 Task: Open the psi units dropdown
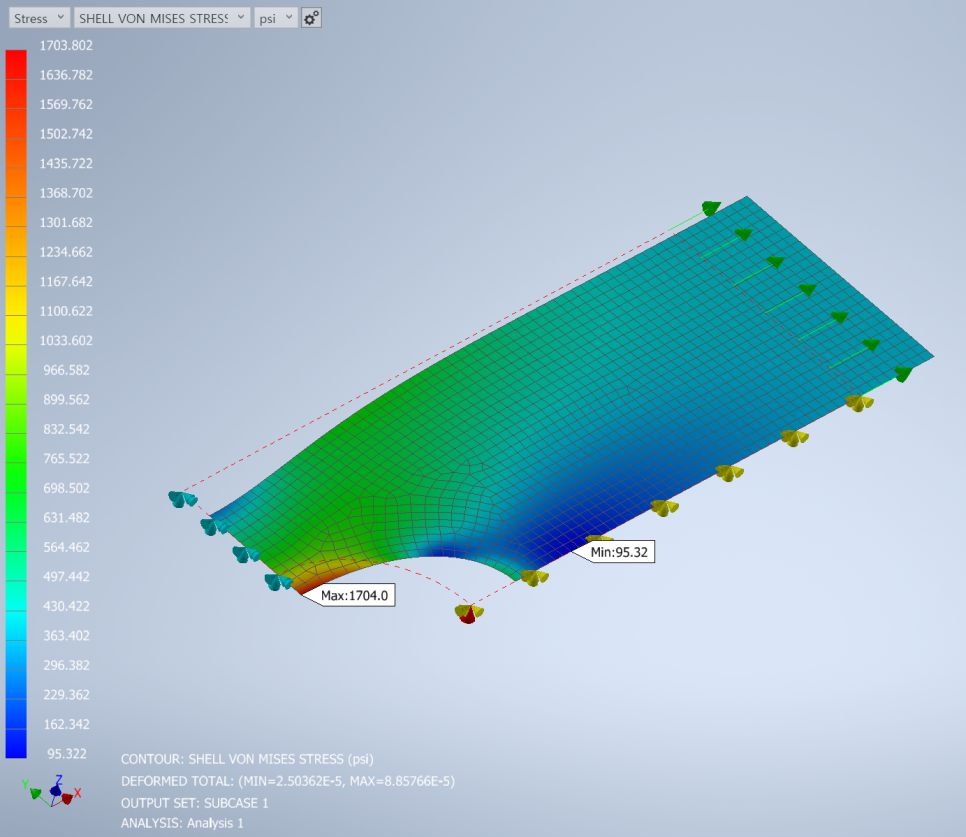coord(273,18)
